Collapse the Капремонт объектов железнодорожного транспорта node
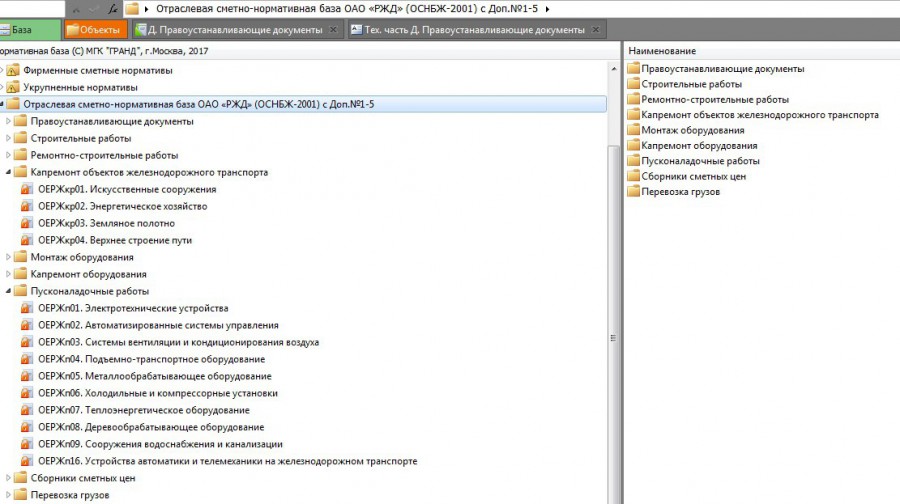Screen dimensions: 900x504 coord(8,172)
